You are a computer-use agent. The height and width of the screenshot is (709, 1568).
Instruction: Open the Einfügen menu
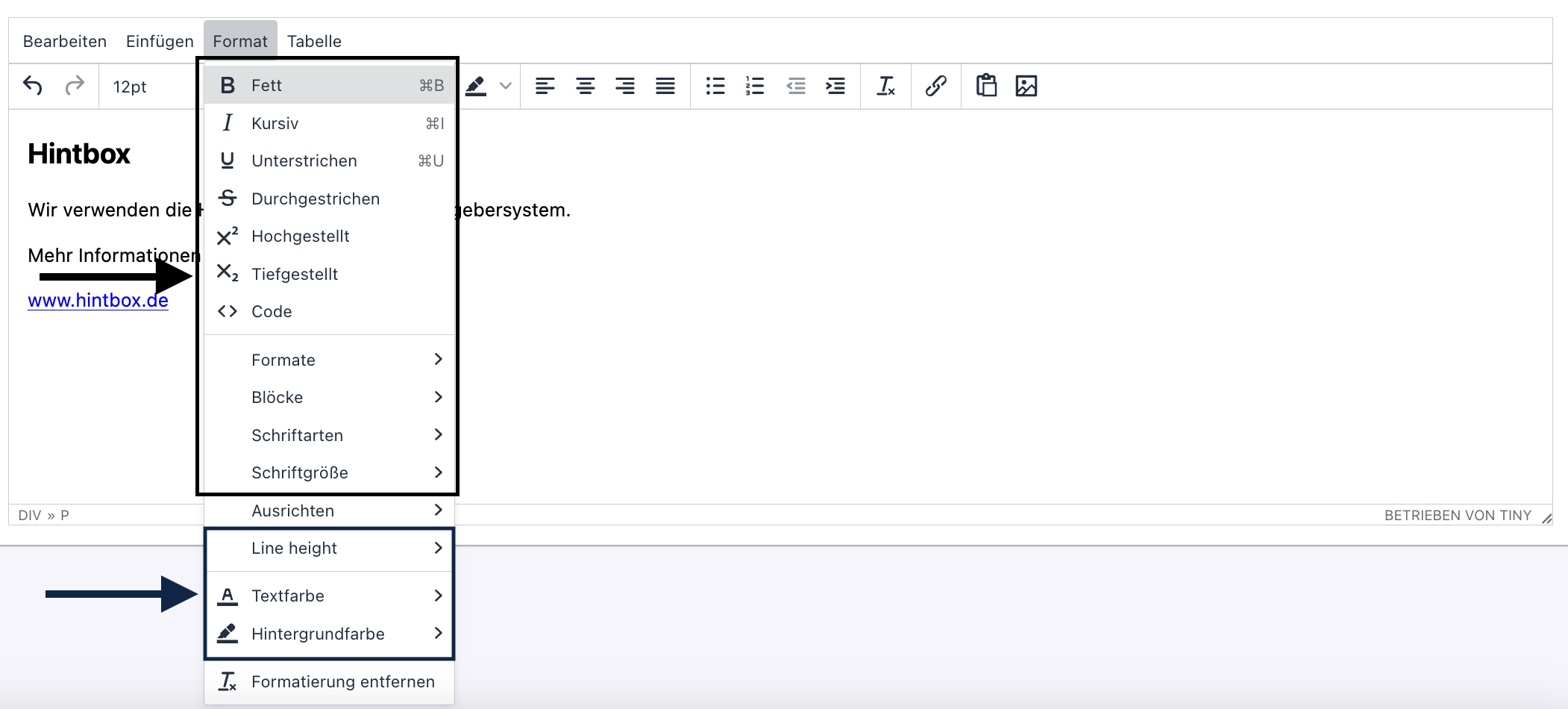(x=160, y=41)
